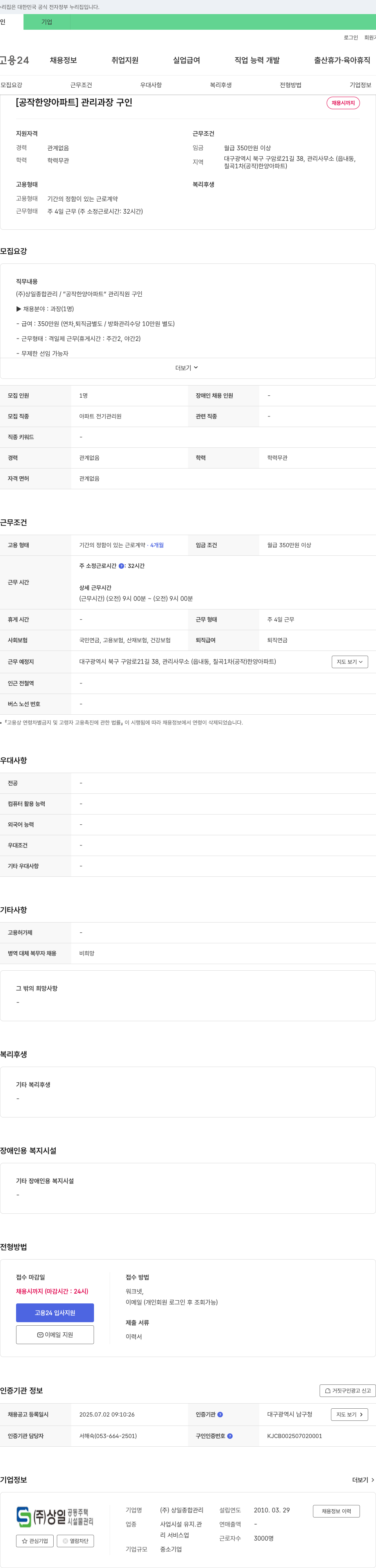Expand job description with 더보기 chevron
Image resolution: width=376 pixels, height=1568 pixels.
187,368
